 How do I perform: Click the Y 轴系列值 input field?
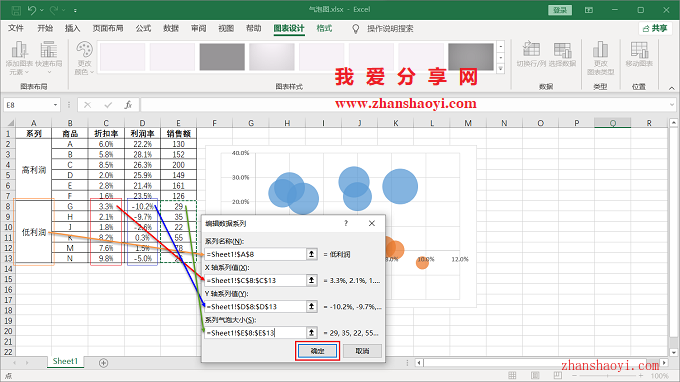point(255,307)
